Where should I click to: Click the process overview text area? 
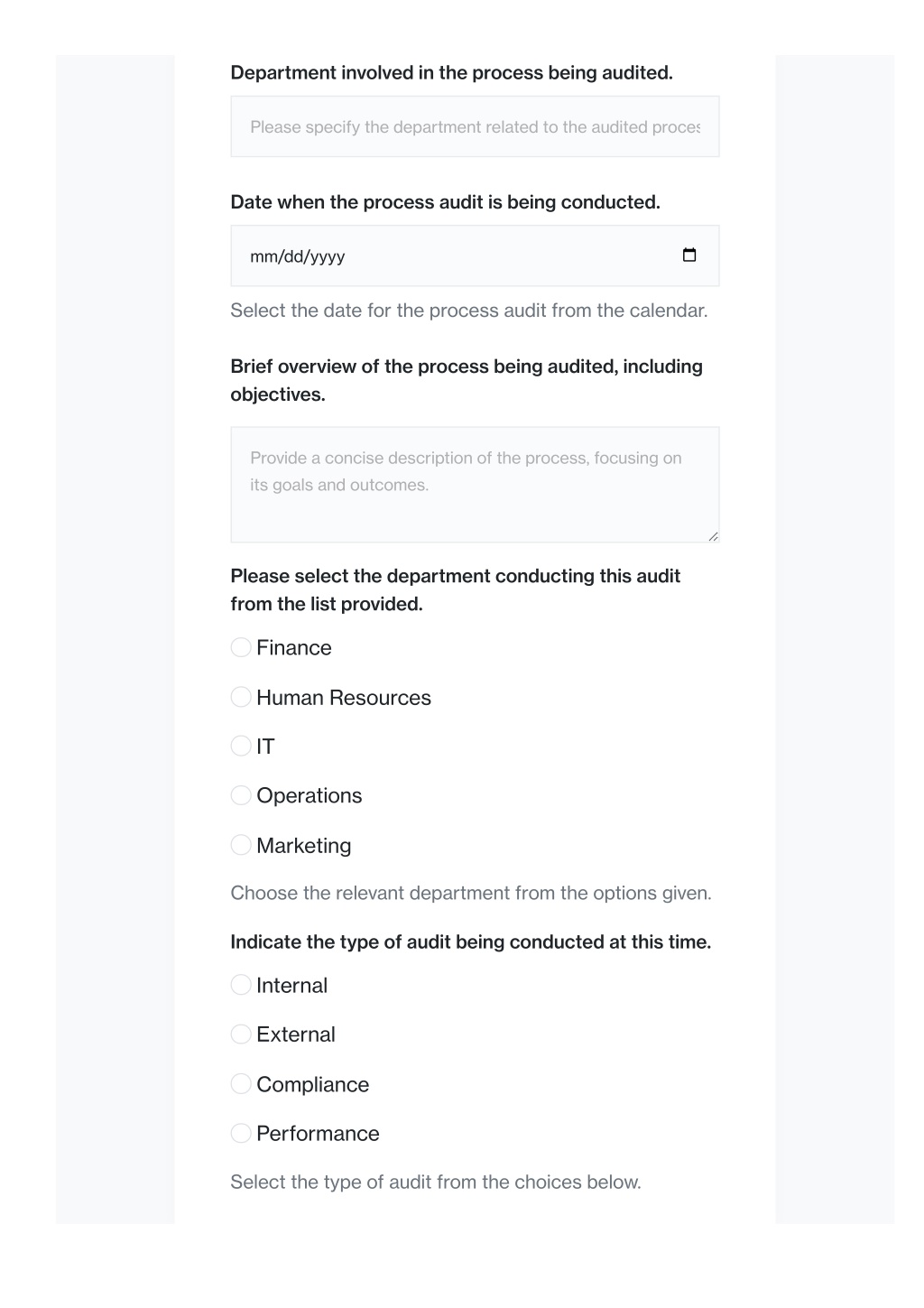[475, 485]
